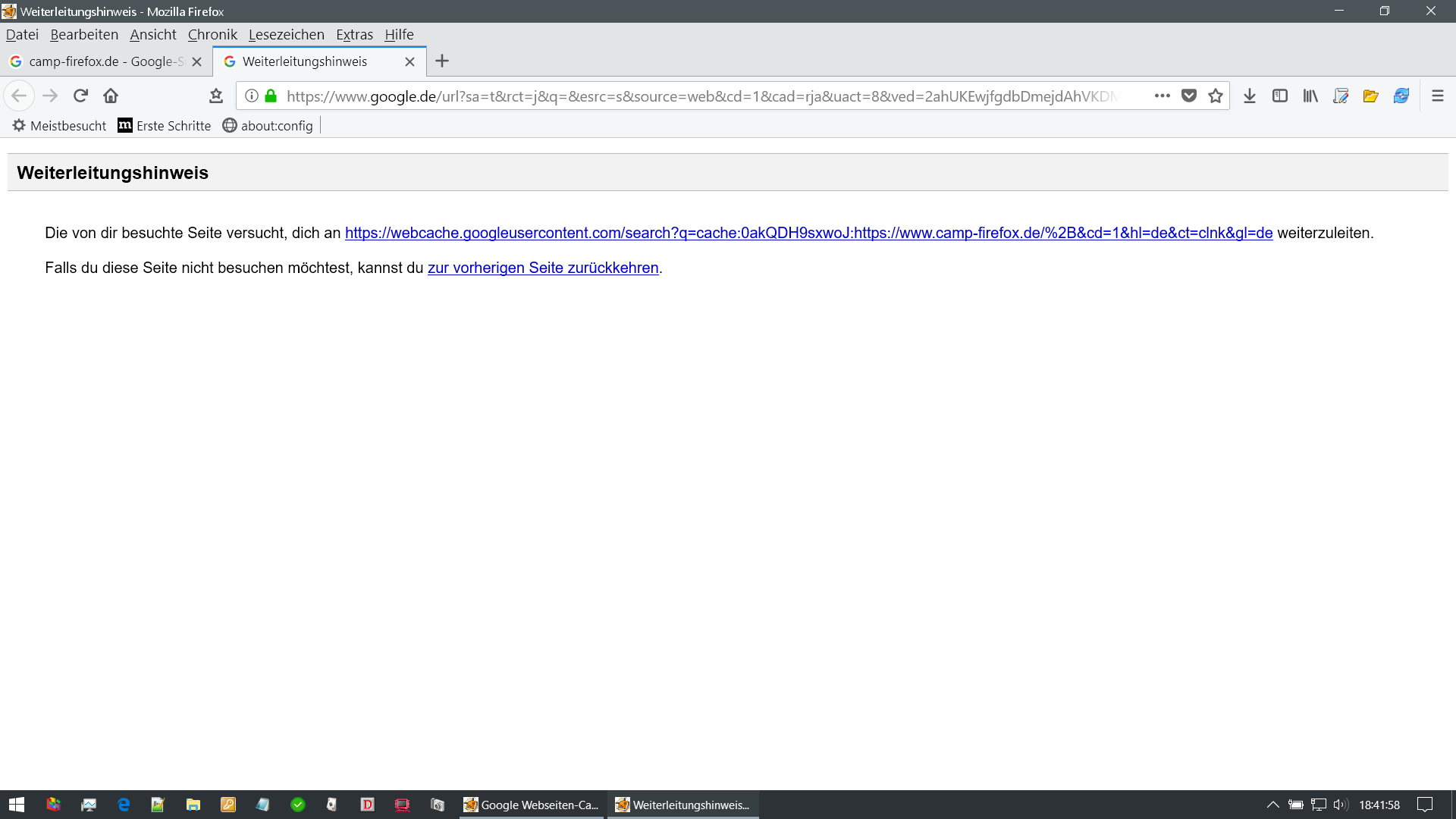Go to the Firefox home page

coord(111,96)
